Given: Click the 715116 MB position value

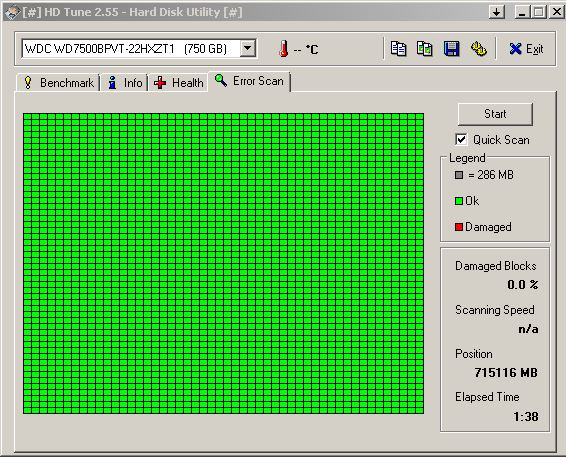Looking at the screenshot, I should 506,372.
